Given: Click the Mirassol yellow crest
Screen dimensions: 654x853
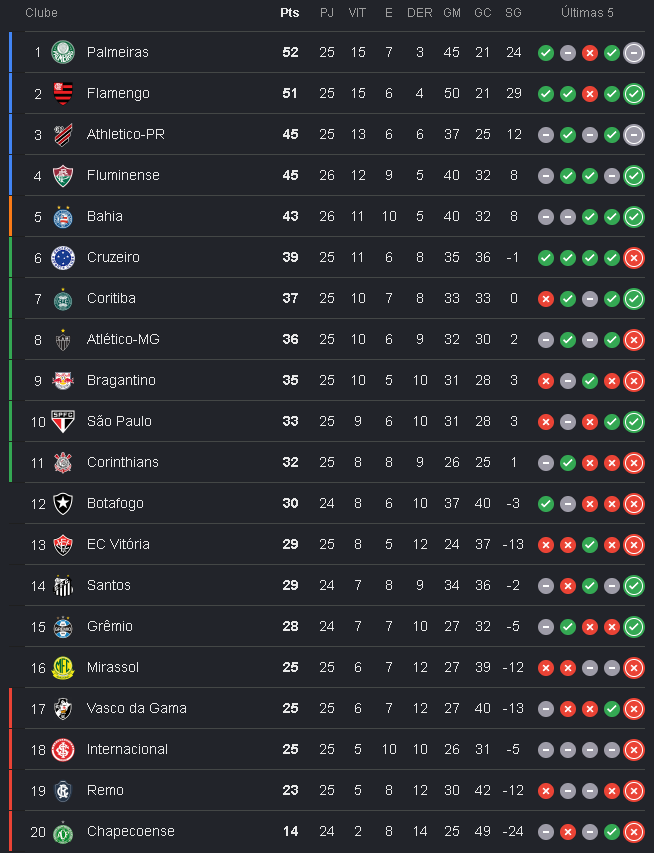Looking at the screenshot, I should [63, 667].
